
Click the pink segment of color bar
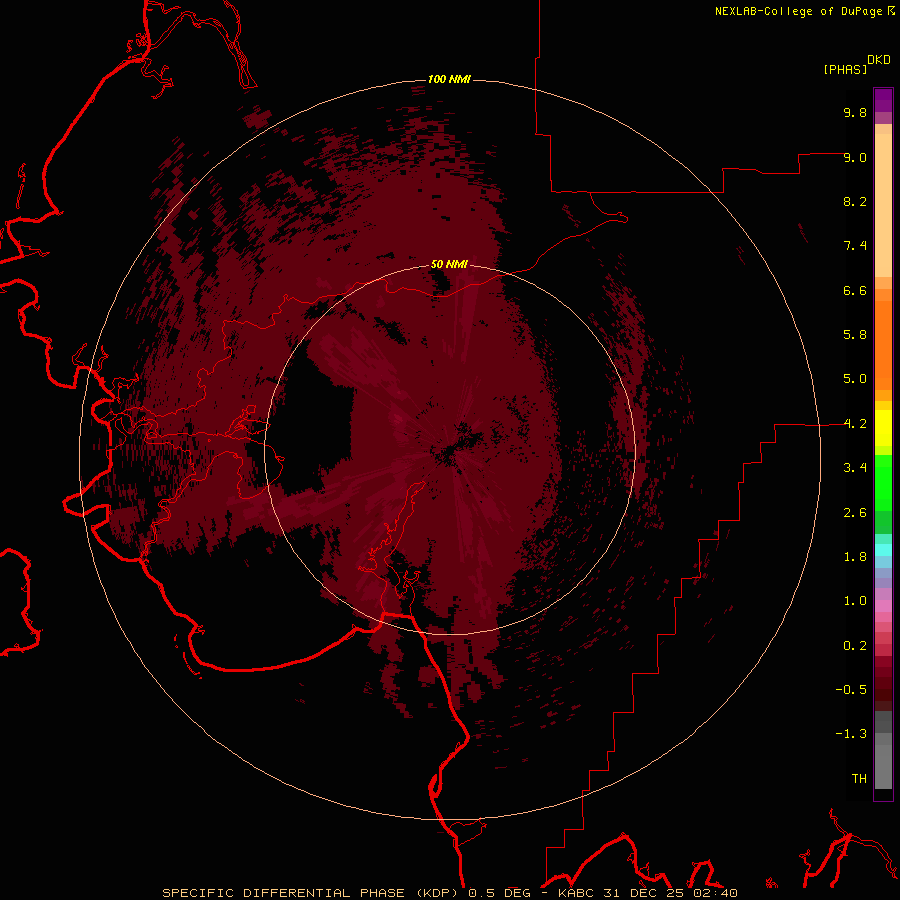coord(883,606)
